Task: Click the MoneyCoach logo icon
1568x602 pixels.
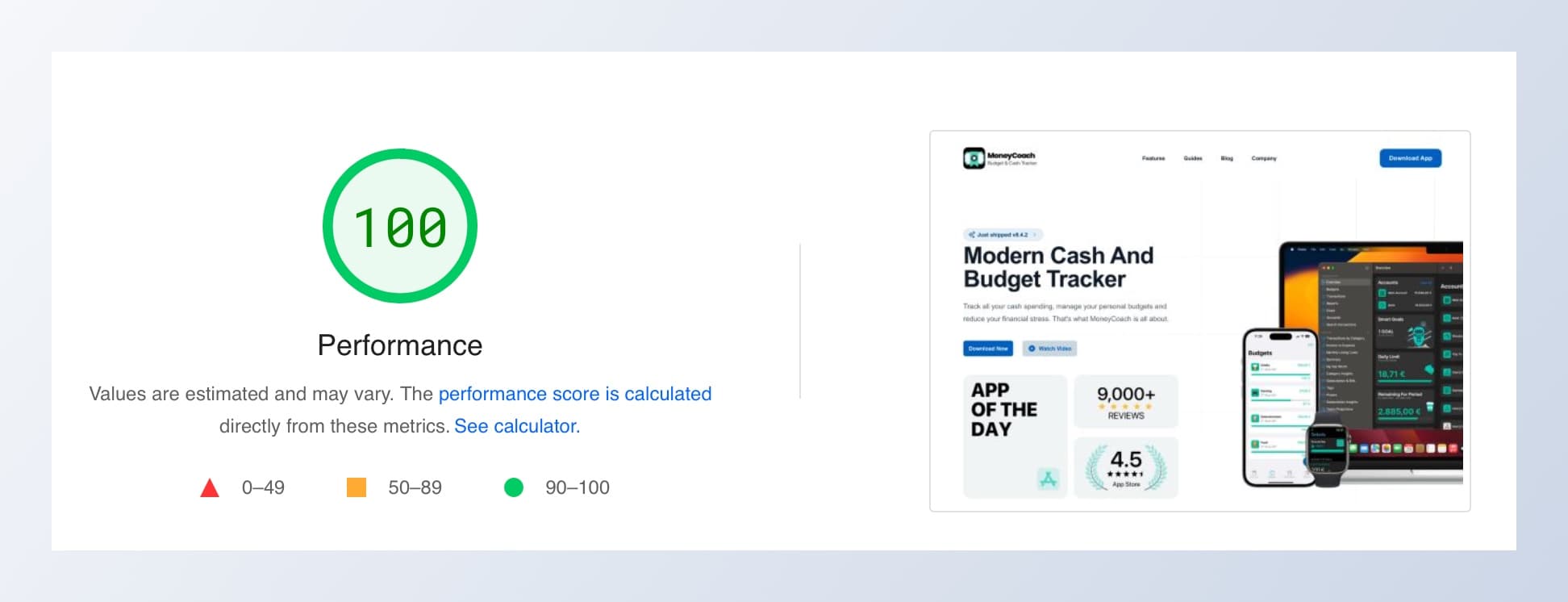Action: pyautogui.click(x=974, y=158)
